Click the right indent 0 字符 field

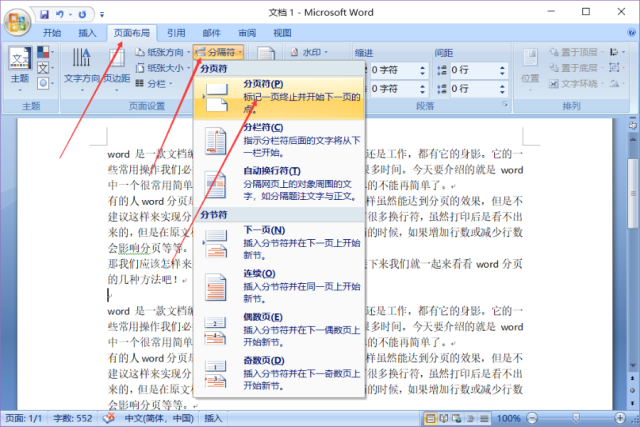click(393, 89)
